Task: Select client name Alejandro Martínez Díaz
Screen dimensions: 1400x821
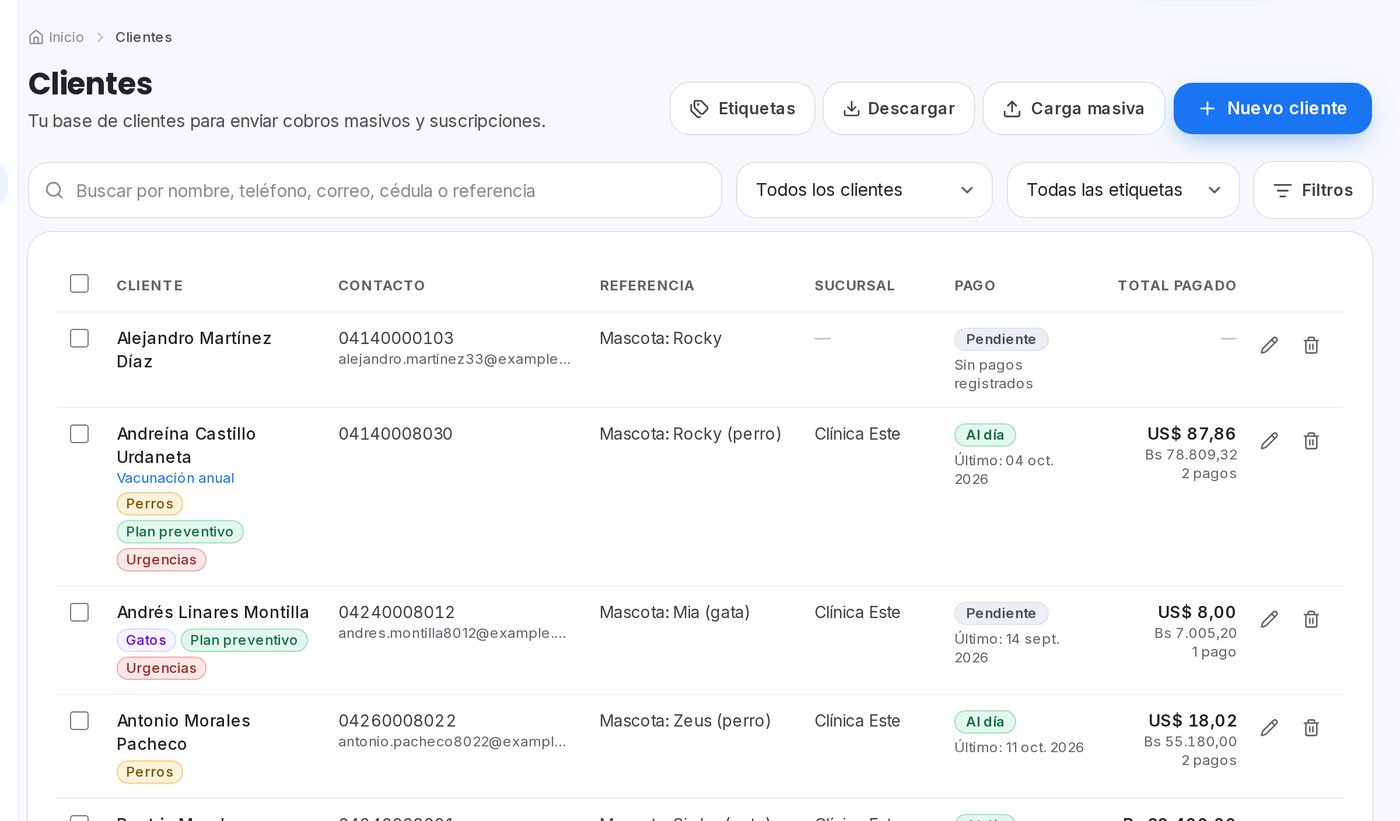Action: [194, 350]
